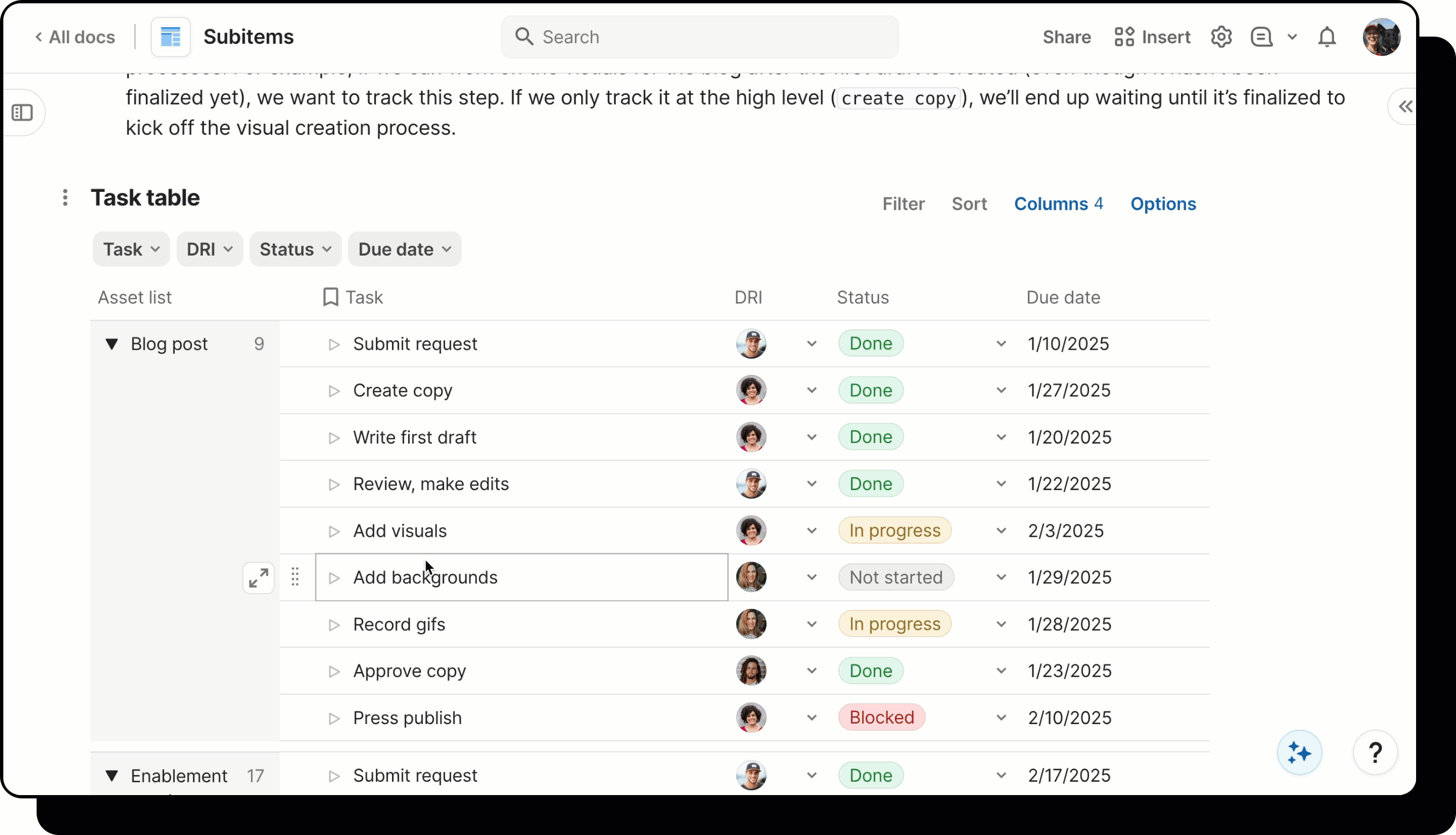This screenshot has height=835, width=1456.
Task: Click the Share button
Action: click(1066, 37)
